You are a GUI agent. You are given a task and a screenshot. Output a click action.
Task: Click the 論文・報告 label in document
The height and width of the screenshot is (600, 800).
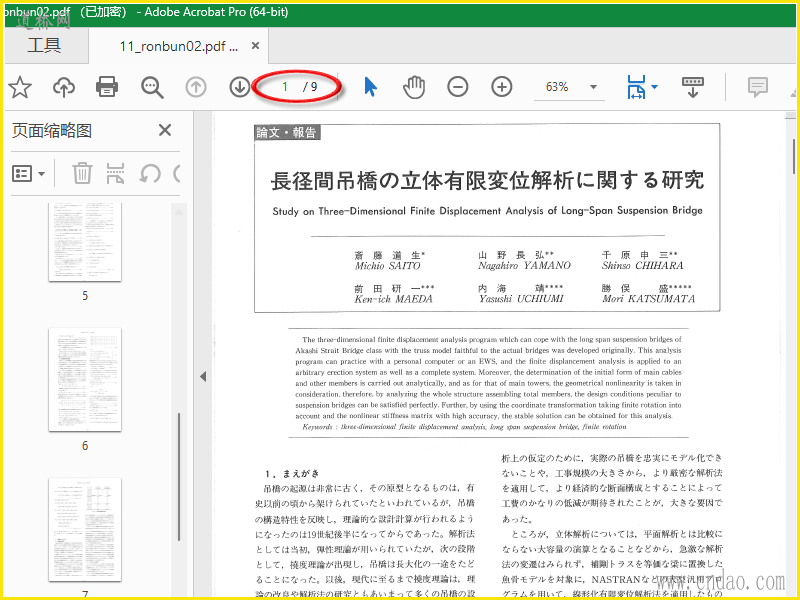pyautogui.click(x=287, y=133)
